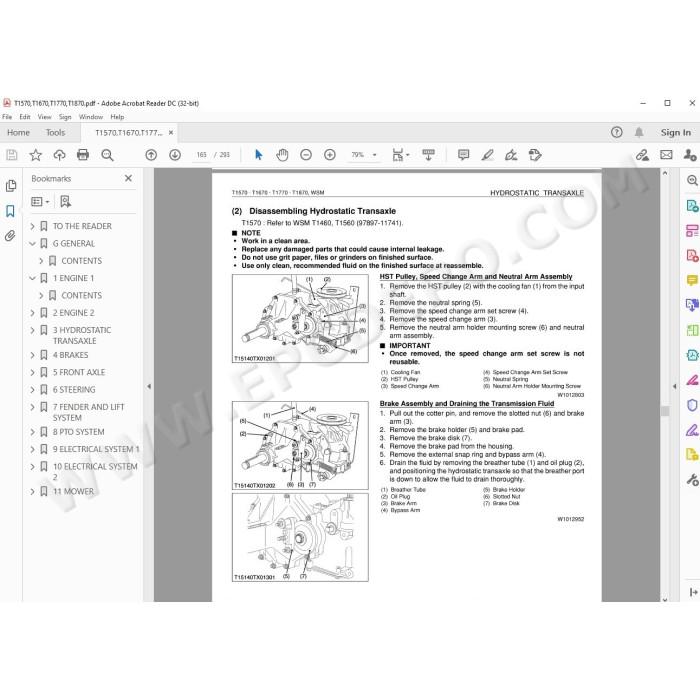Viewport: 700px width, 700px height.
Task: Open More Tools wrench icon in right pane
Action: tap(692, 479)
